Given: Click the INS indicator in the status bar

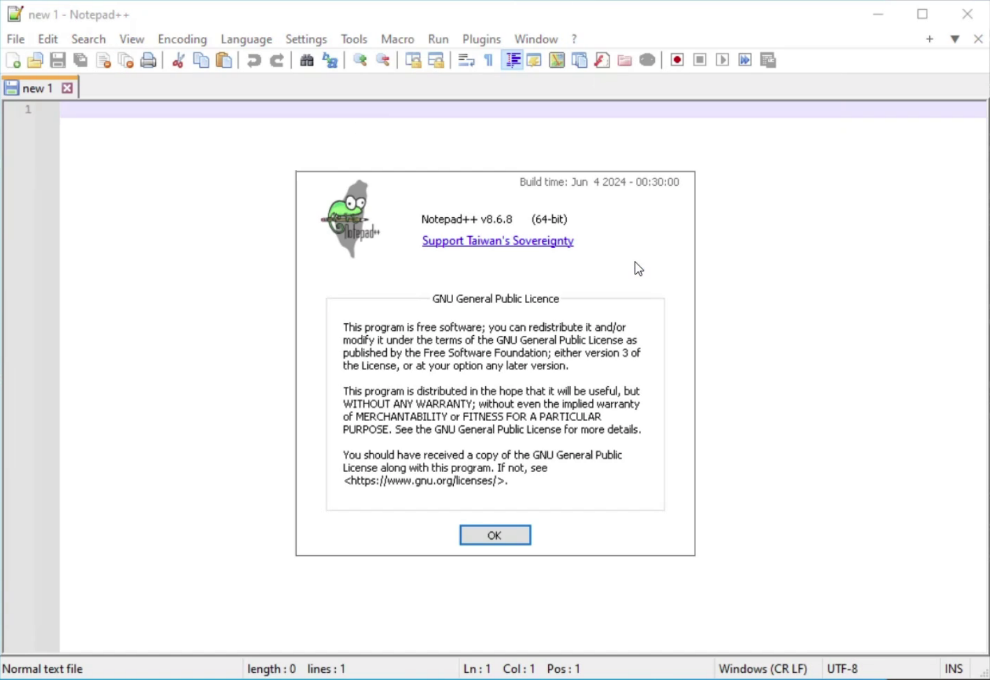Looking at the screenshot, I should pos(954,668).
